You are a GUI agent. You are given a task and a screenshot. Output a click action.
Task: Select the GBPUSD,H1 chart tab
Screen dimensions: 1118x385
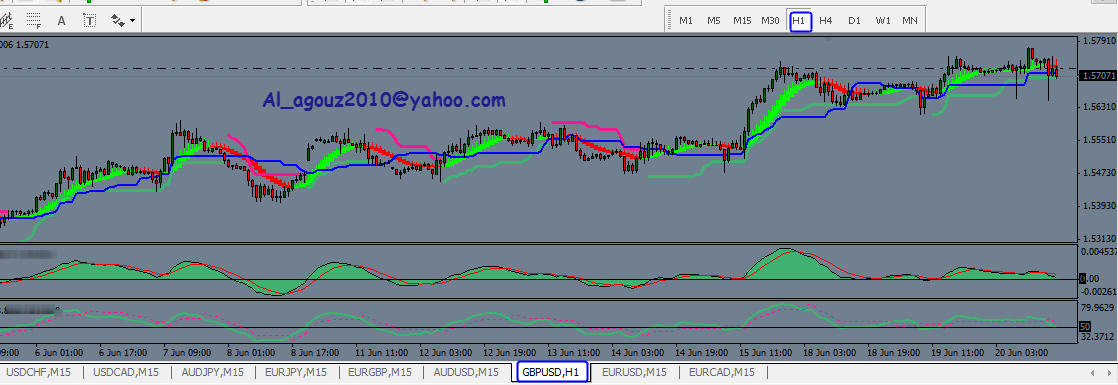click(x=550, y=372)
